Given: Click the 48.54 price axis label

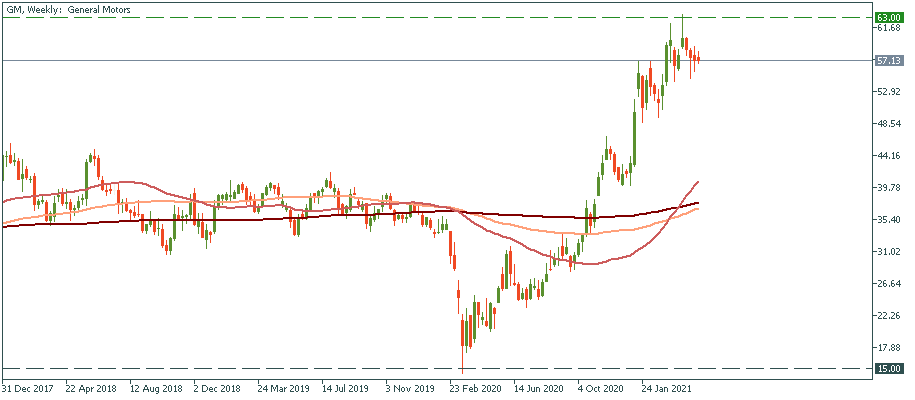Looking at the screenshot, I should point(888,124).
